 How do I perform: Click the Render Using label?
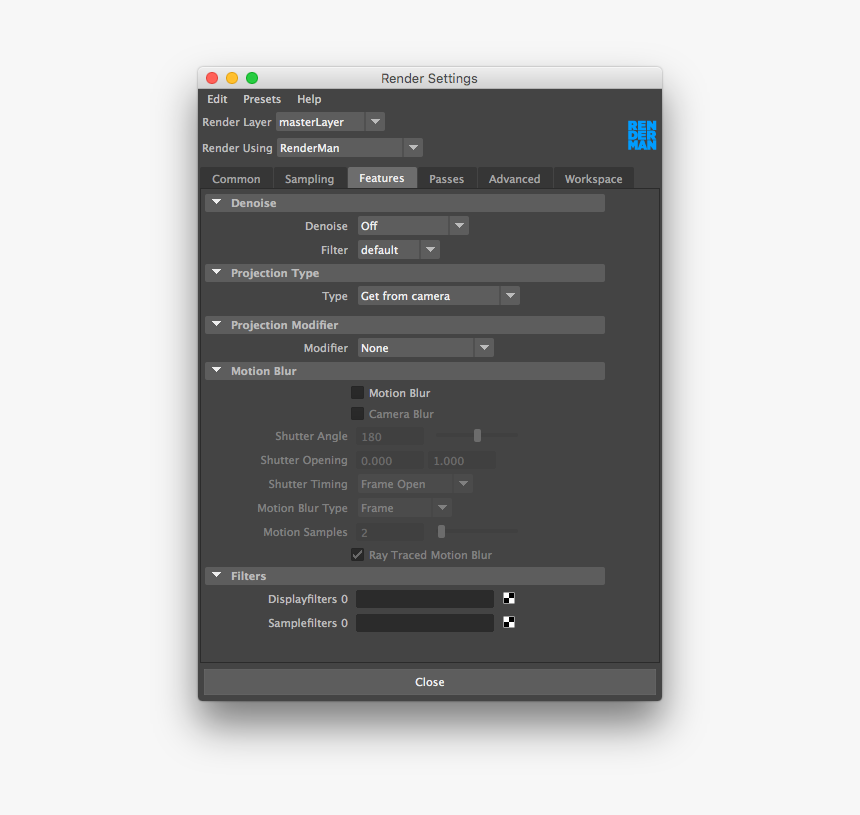tap(237, 148)
